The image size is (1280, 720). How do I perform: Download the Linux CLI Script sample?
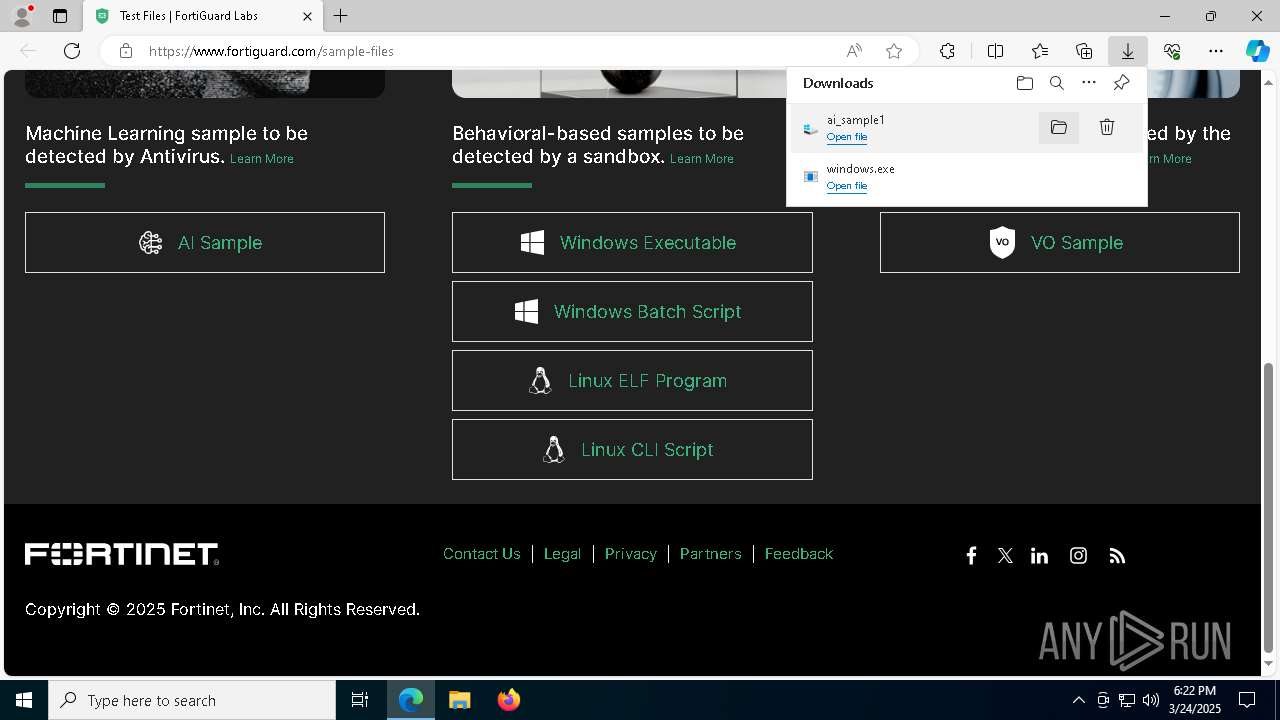click(x=632, y=449)
